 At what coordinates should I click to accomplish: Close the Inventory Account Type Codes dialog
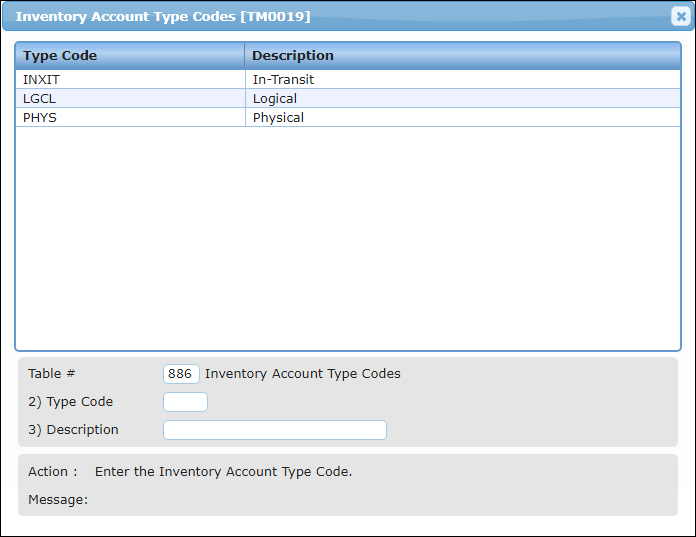pyautogui.click(x=680, y=16)
